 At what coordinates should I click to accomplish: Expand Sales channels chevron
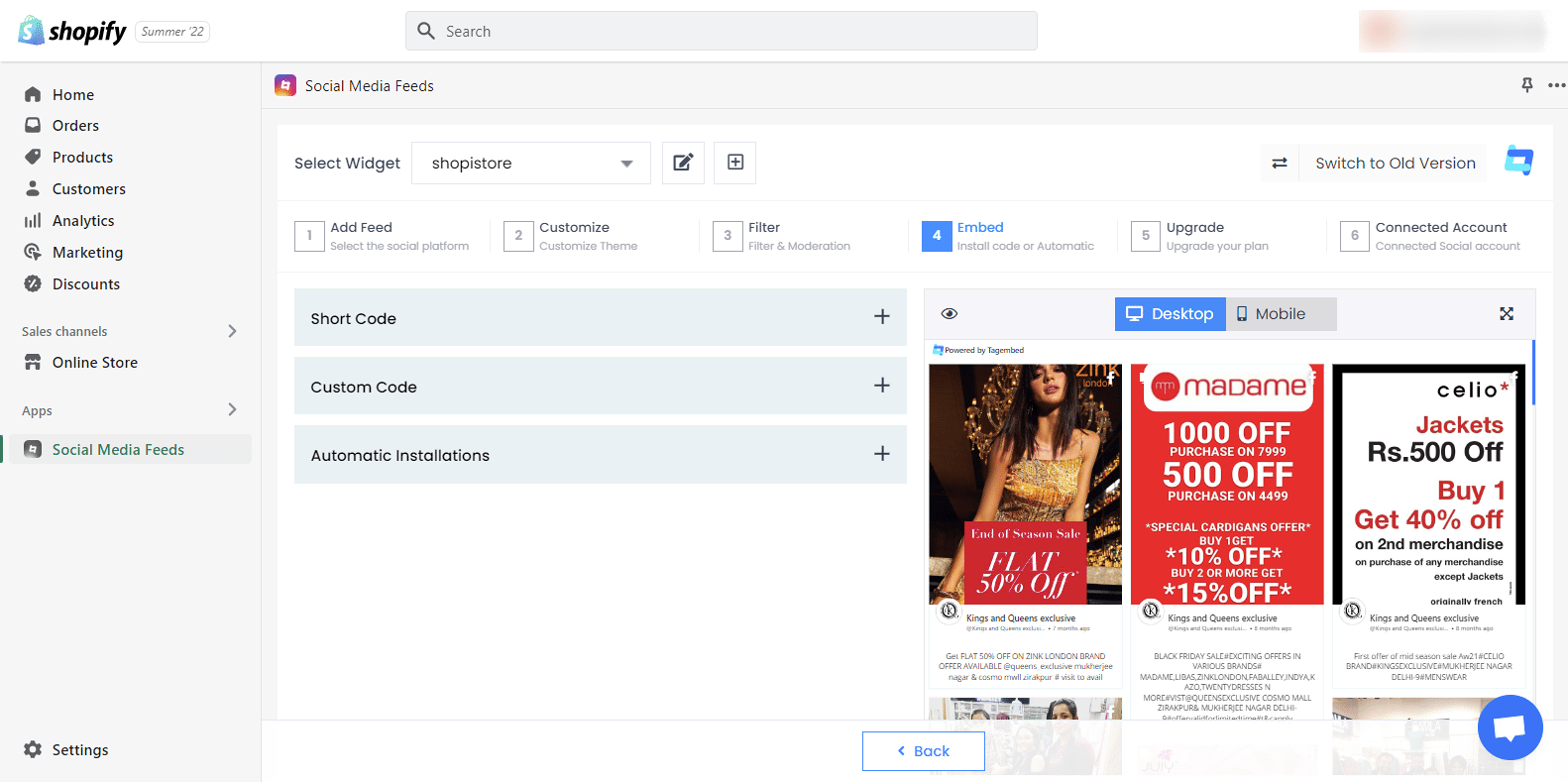point(232,331)
